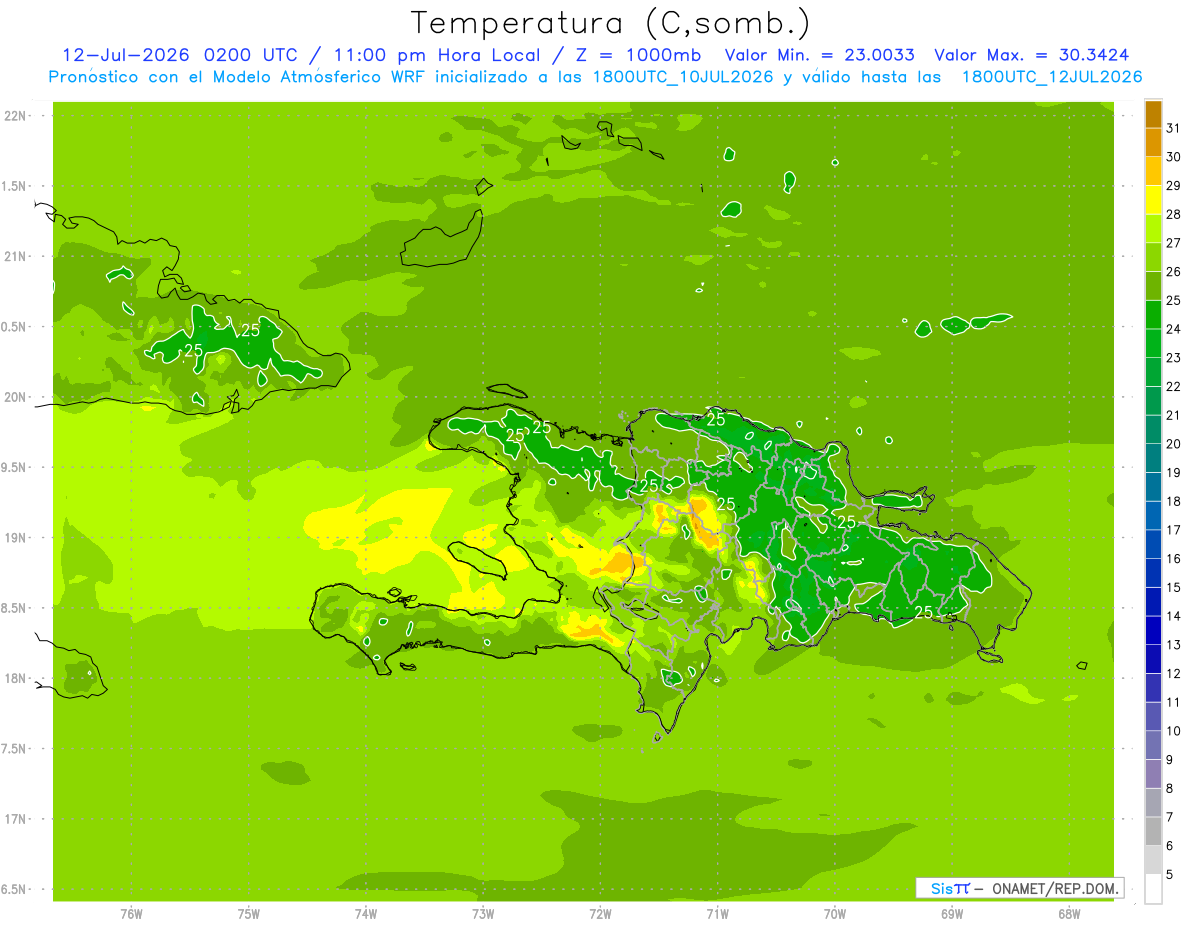Pick the colorbar segment between 20 and 21

pyautogui.click(x=1153, y=429)
